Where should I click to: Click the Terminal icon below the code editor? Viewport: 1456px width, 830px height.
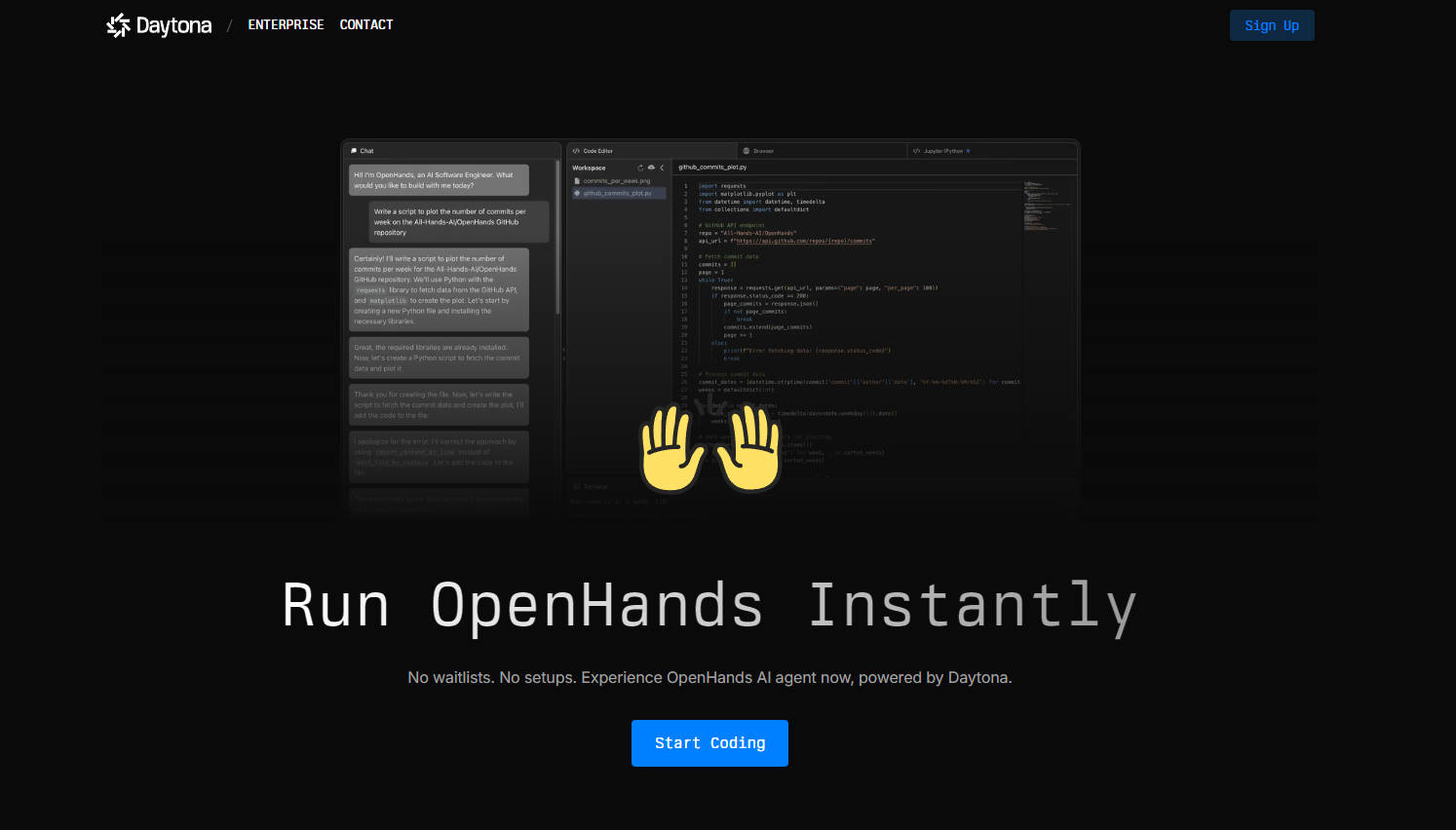pyautogui.click(x=575, y=485)
